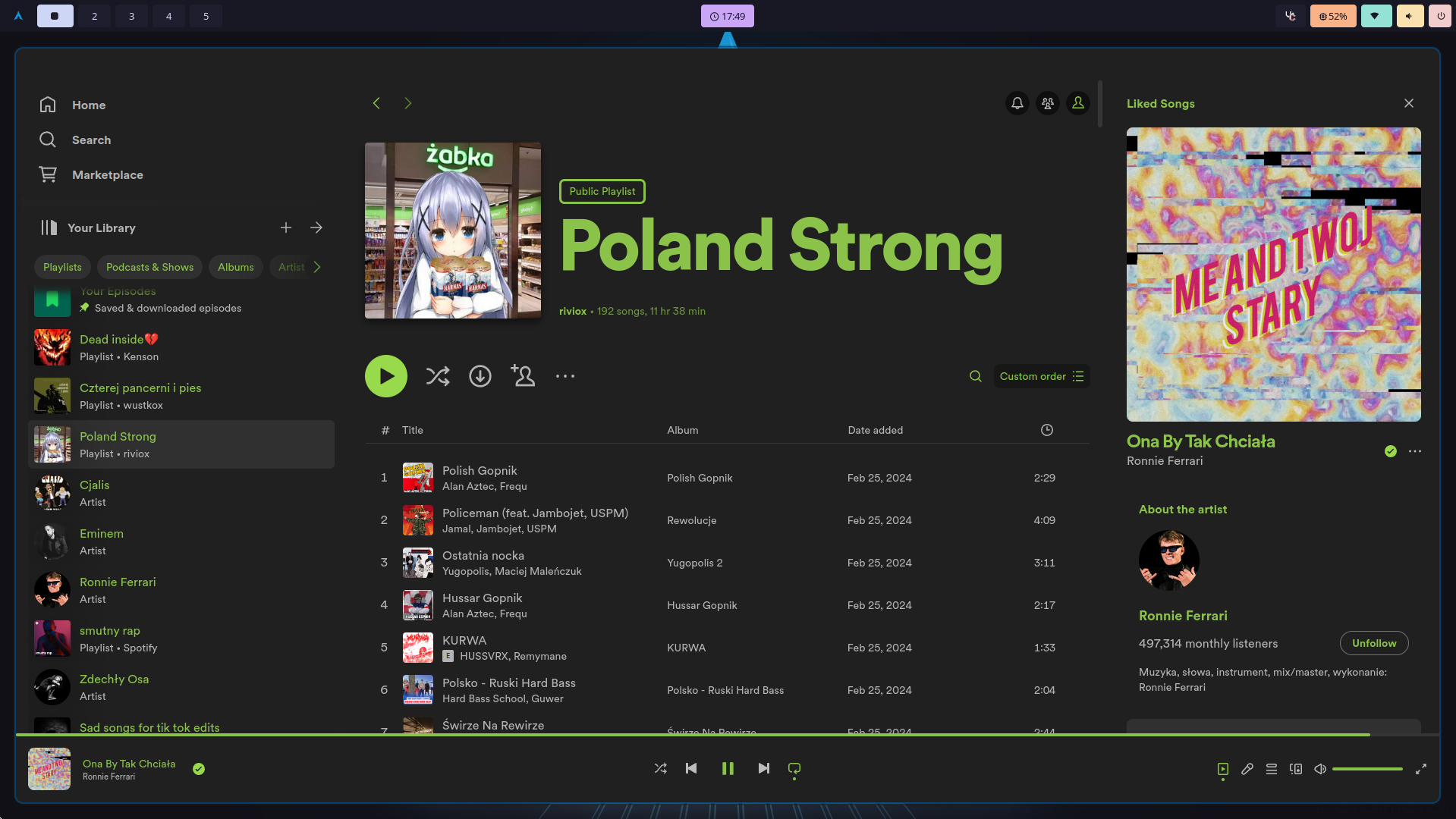Open the user profile icon
This screenshot has height=819, width=1456.
pyautogui.click(x=1078, y=103)
